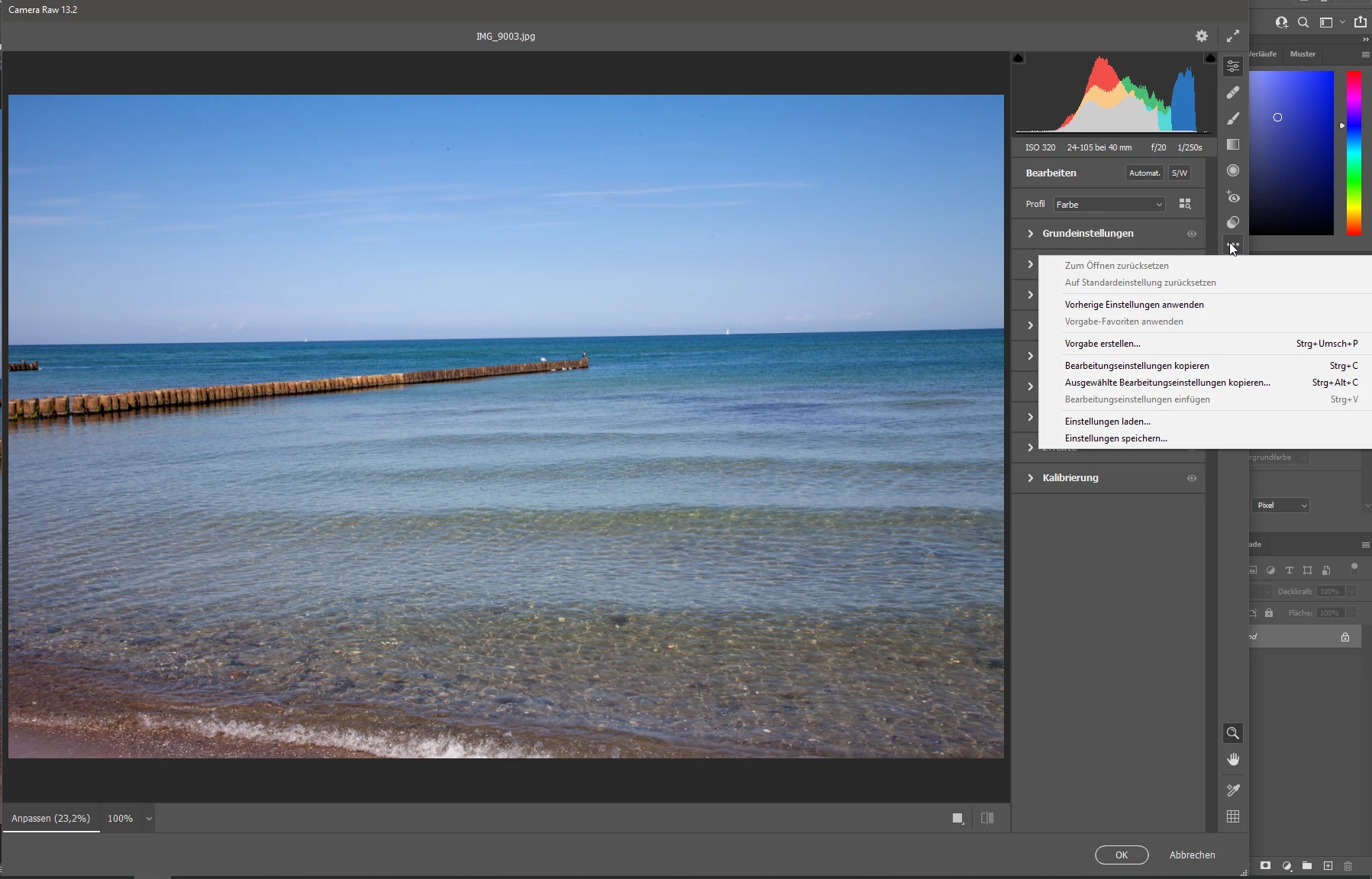Select the Red Eye removal tool
The width and height of the screenshot is (1372, 879).
pos(1233,196)
